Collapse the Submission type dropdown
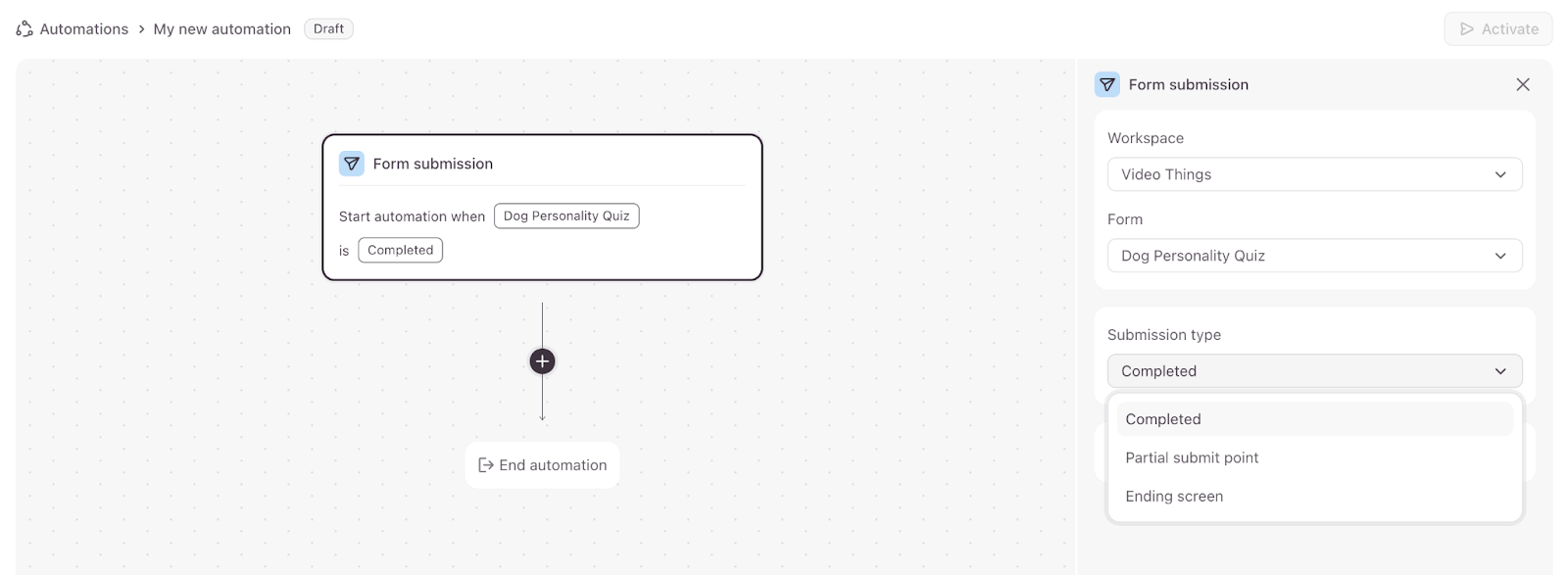The height and width of the screenshot is (575, 1568). coord(1313,371)
